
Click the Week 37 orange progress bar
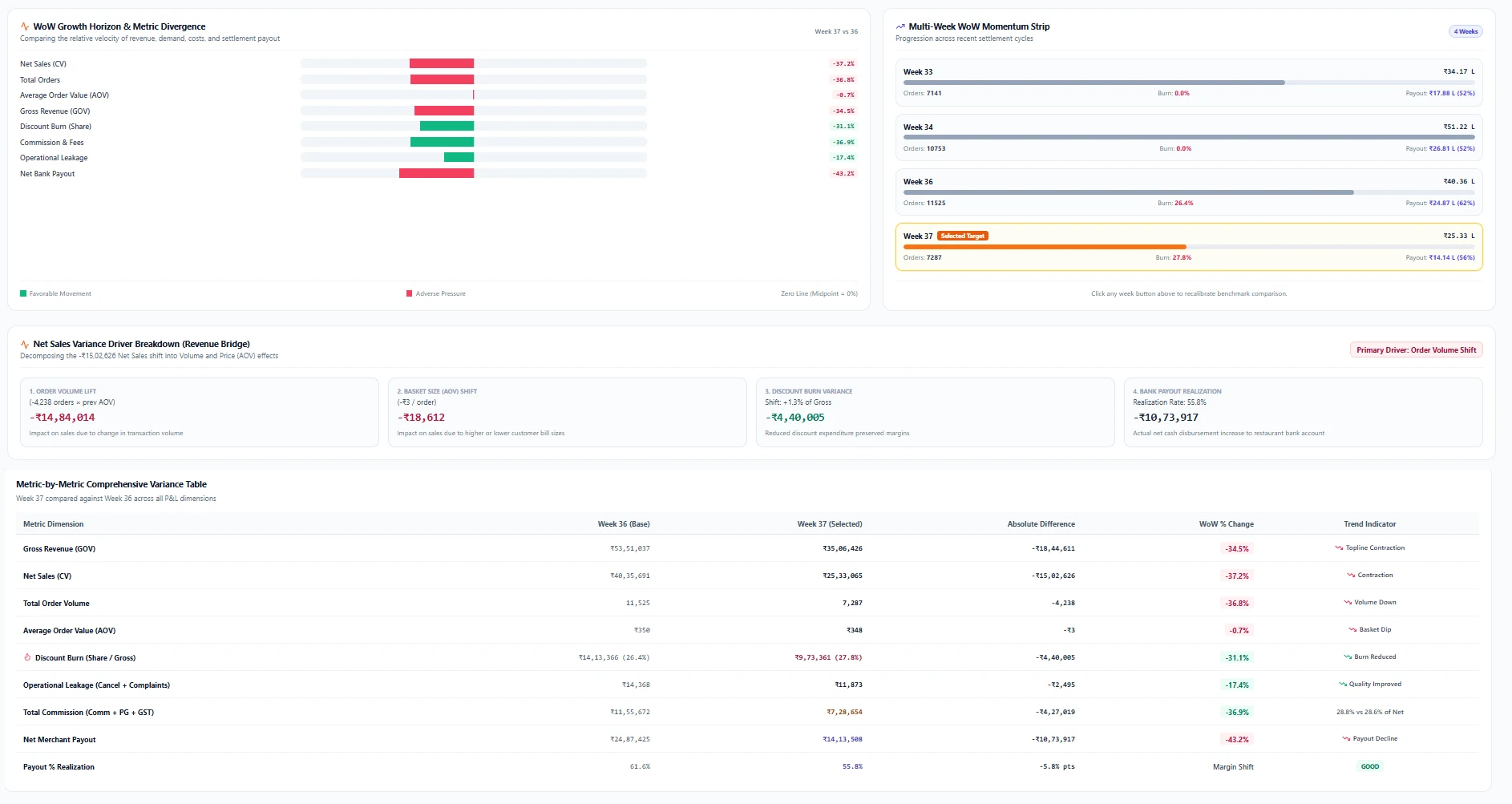click(1045, 247)
